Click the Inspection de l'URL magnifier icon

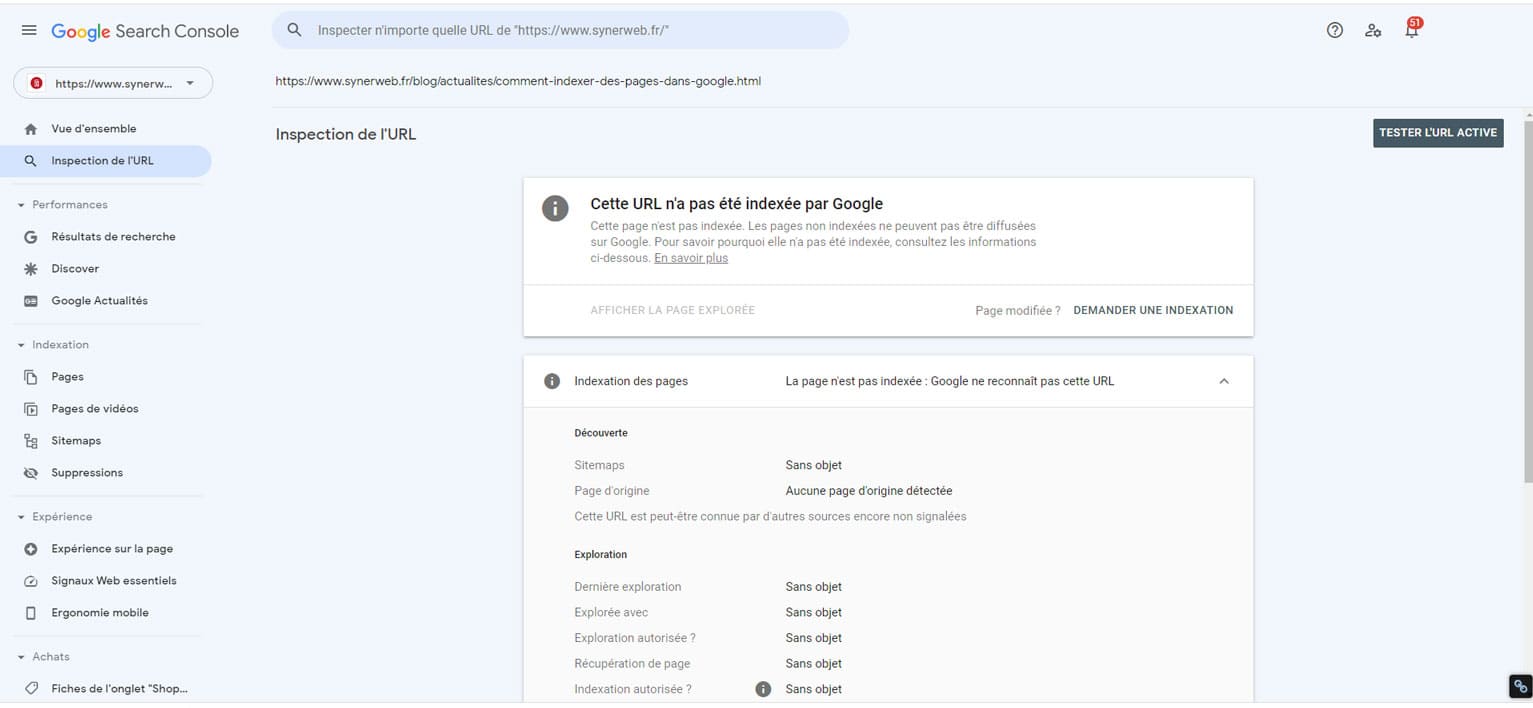click(31, 161)
